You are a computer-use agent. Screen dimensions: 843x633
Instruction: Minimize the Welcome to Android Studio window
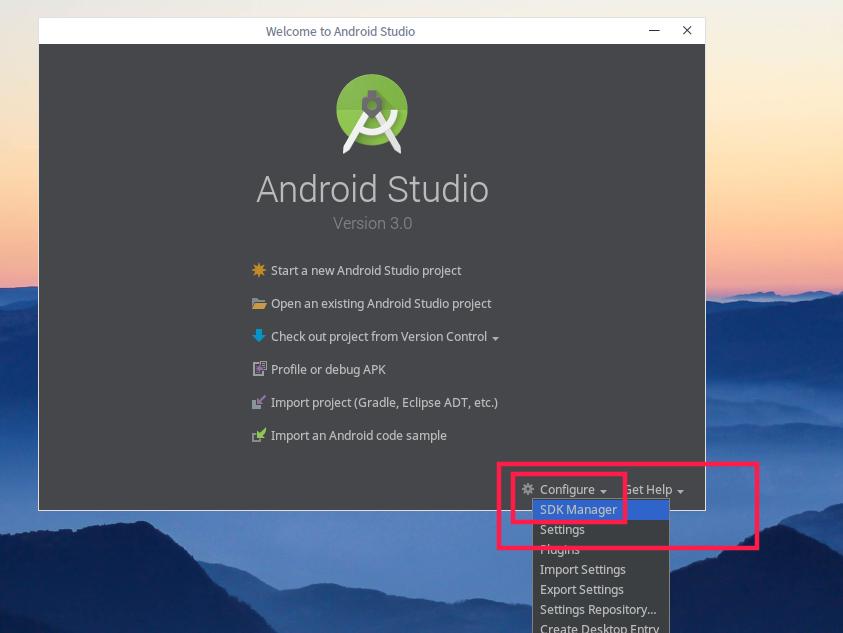(654, 31)
